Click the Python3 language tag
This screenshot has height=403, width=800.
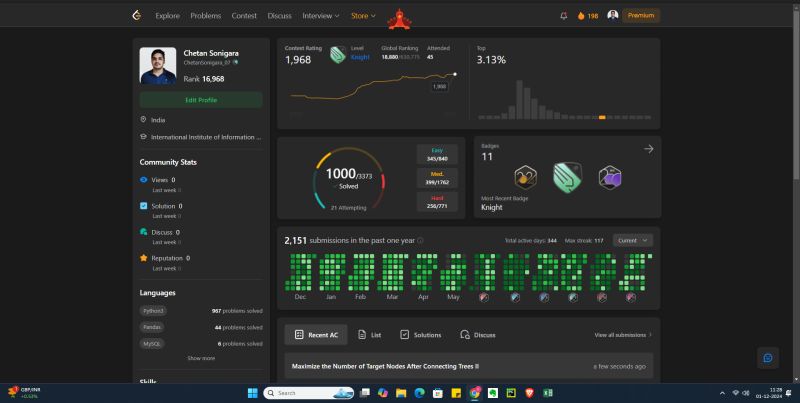pyautogui.click(x=153, y=311)
